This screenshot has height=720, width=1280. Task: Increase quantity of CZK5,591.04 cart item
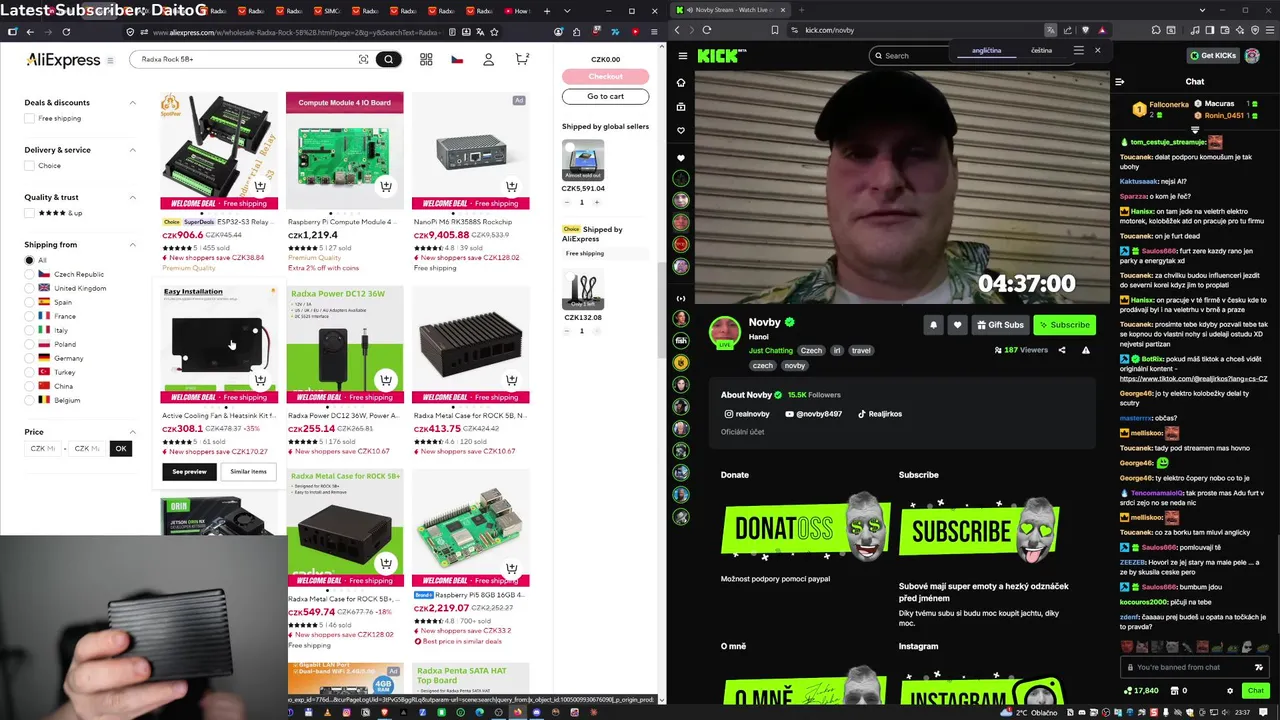pos(596,202)
